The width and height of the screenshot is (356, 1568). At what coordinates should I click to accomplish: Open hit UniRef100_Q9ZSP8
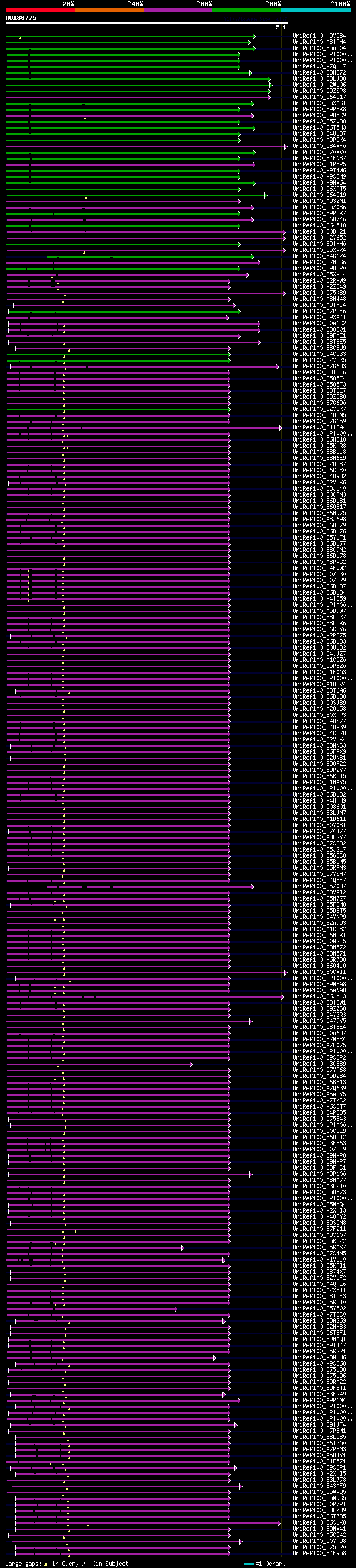click(319, 91)
